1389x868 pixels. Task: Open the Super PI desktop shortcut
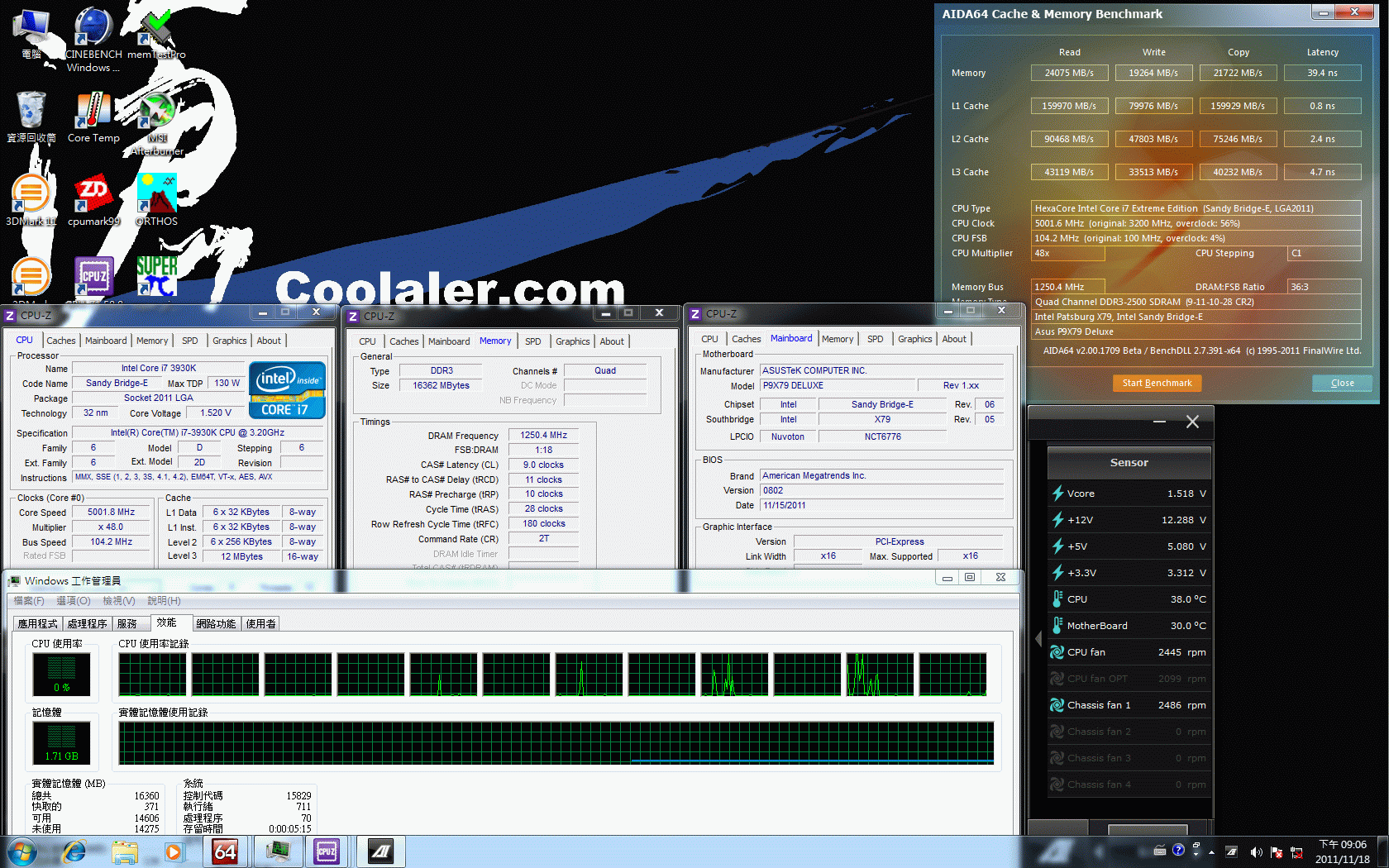[x=156, y=276]
